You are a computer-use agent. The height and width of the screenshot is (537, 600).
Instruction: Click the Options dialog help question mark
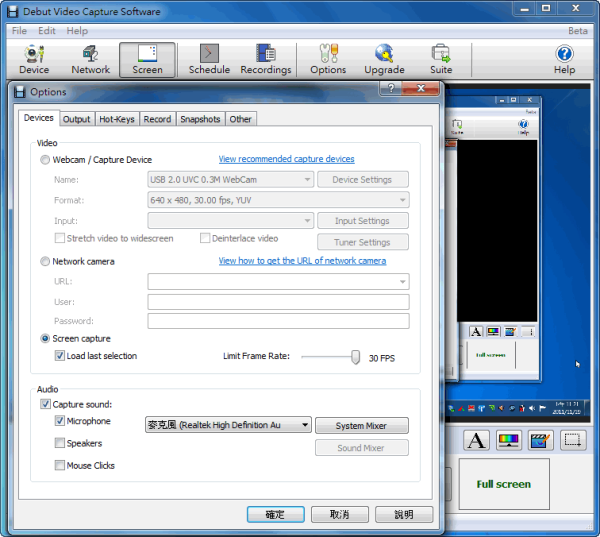point(391,88)
